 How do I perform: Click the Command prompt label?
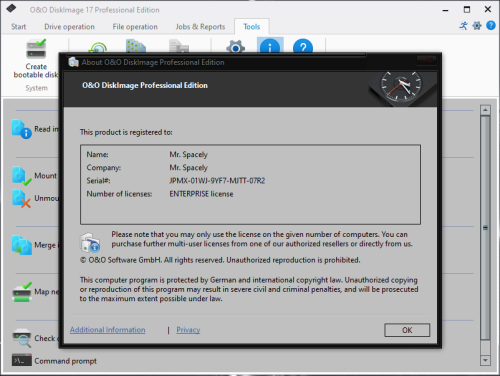[66, 361]
